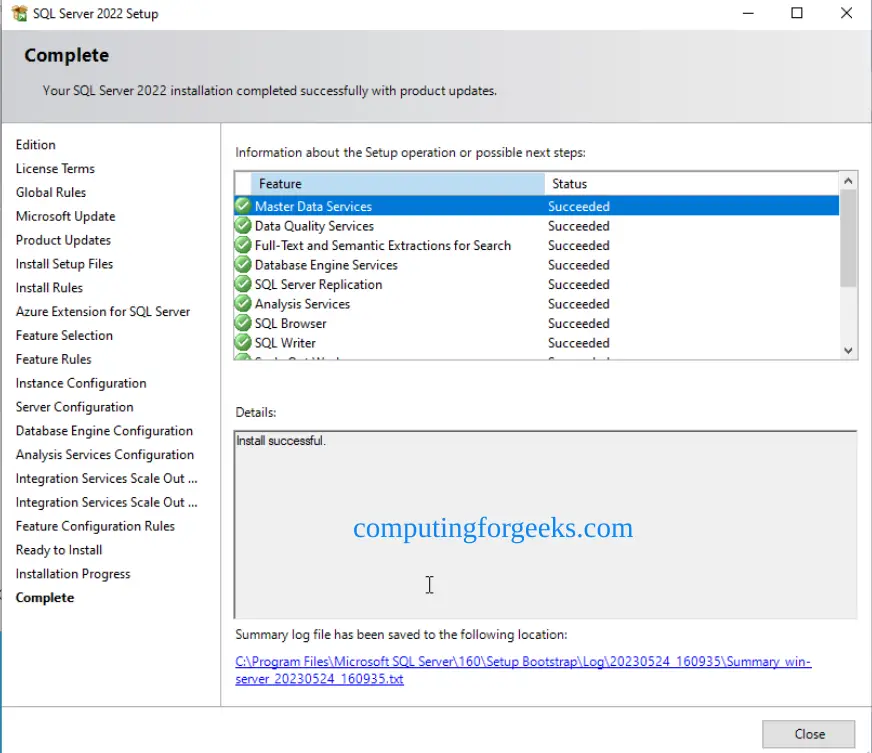Select the SQL Server Replication row
This screenshot has height=753, width=872.
[537, 284]
